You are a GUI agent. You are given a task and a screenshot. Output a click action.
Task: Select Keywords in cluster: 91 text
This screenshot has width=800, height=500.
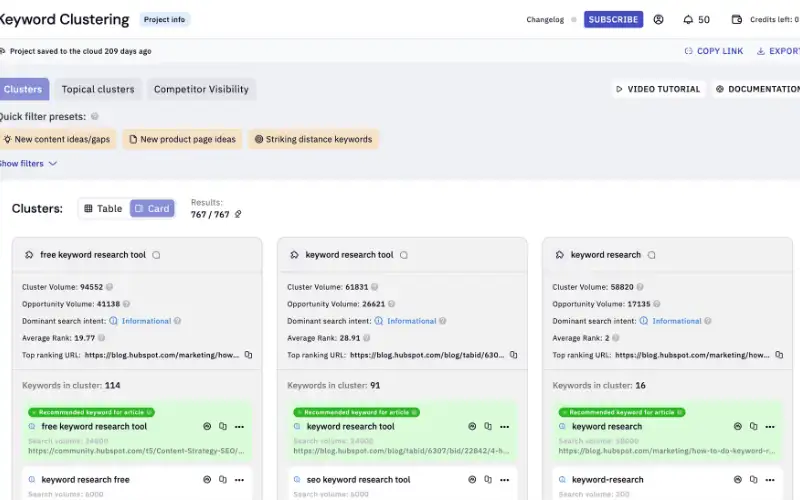click(334, 386)
